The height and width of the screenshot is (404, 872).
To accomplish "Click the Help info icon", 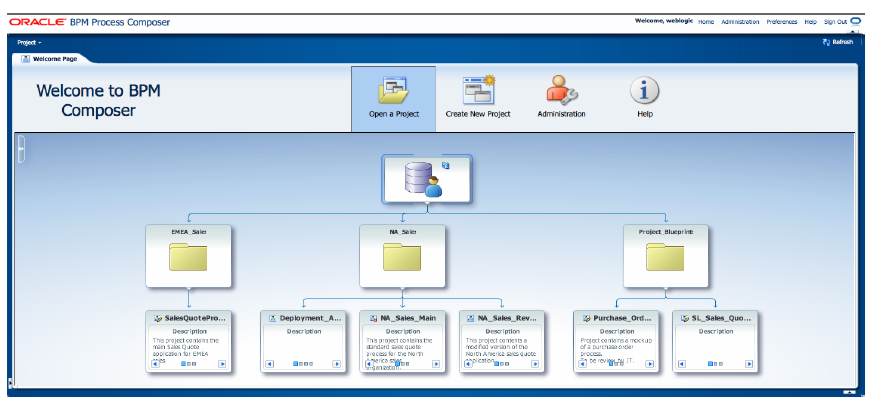I will point(645,90).
